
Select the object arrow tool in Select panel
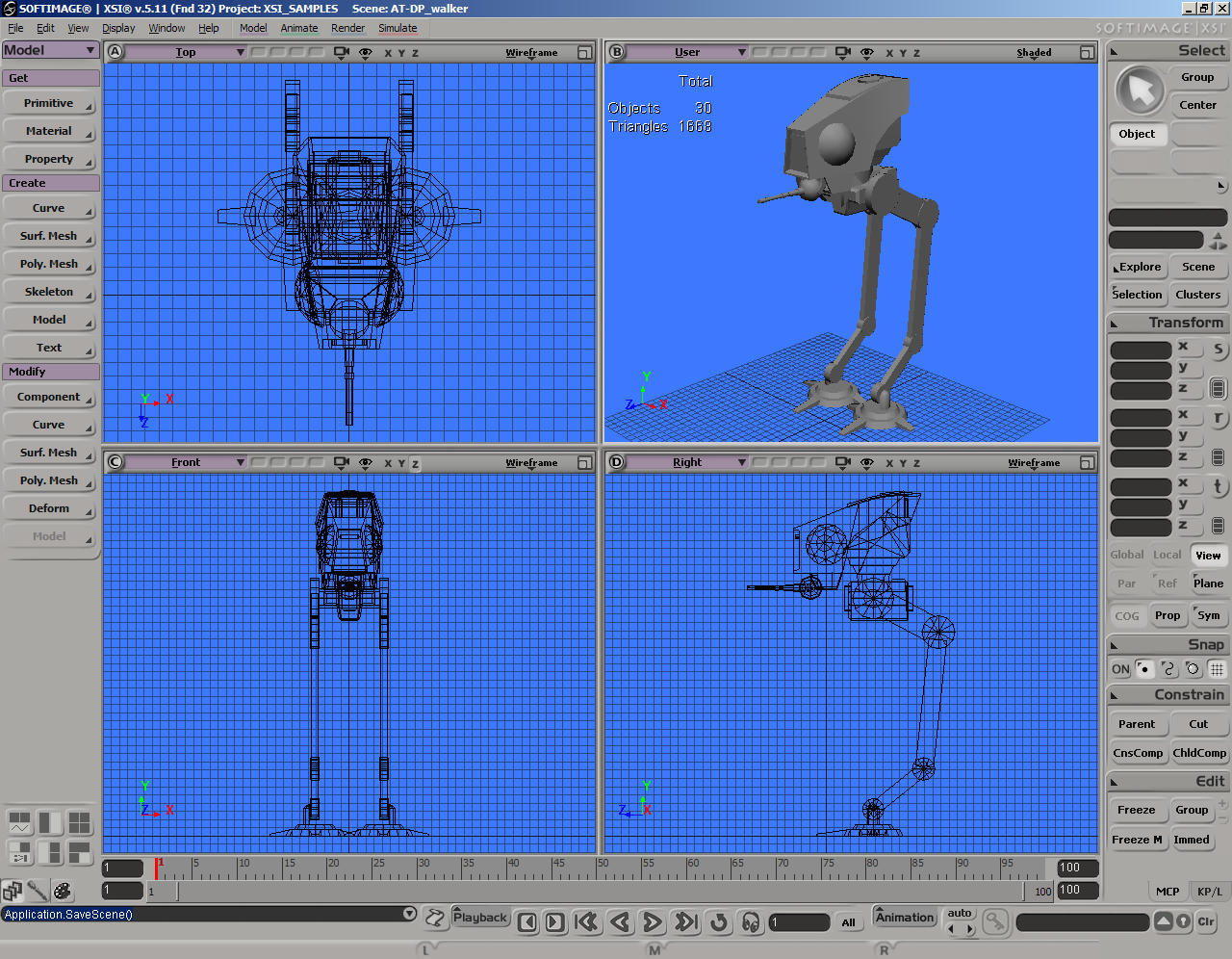tap(1140, 91)
